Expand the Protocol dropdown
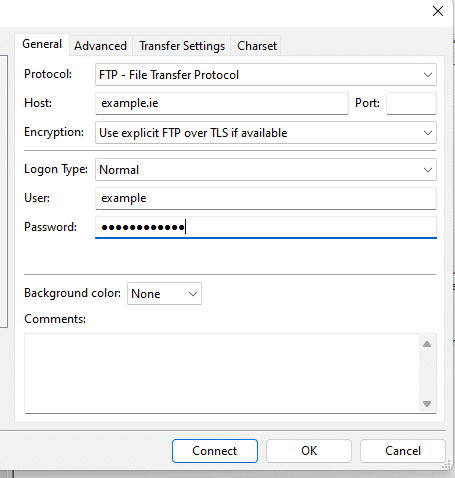 (266, 75)
